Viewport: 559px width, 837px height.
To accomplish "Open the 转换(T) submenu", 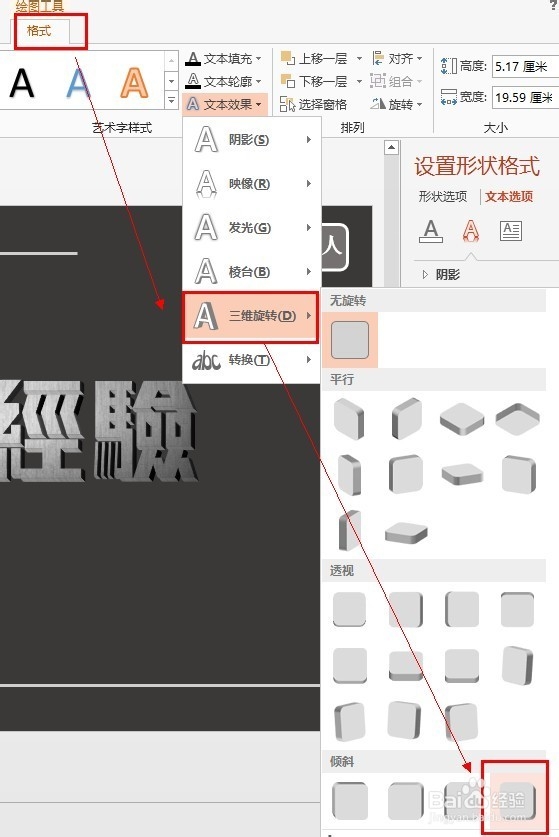I will click(x=251, y=360).
